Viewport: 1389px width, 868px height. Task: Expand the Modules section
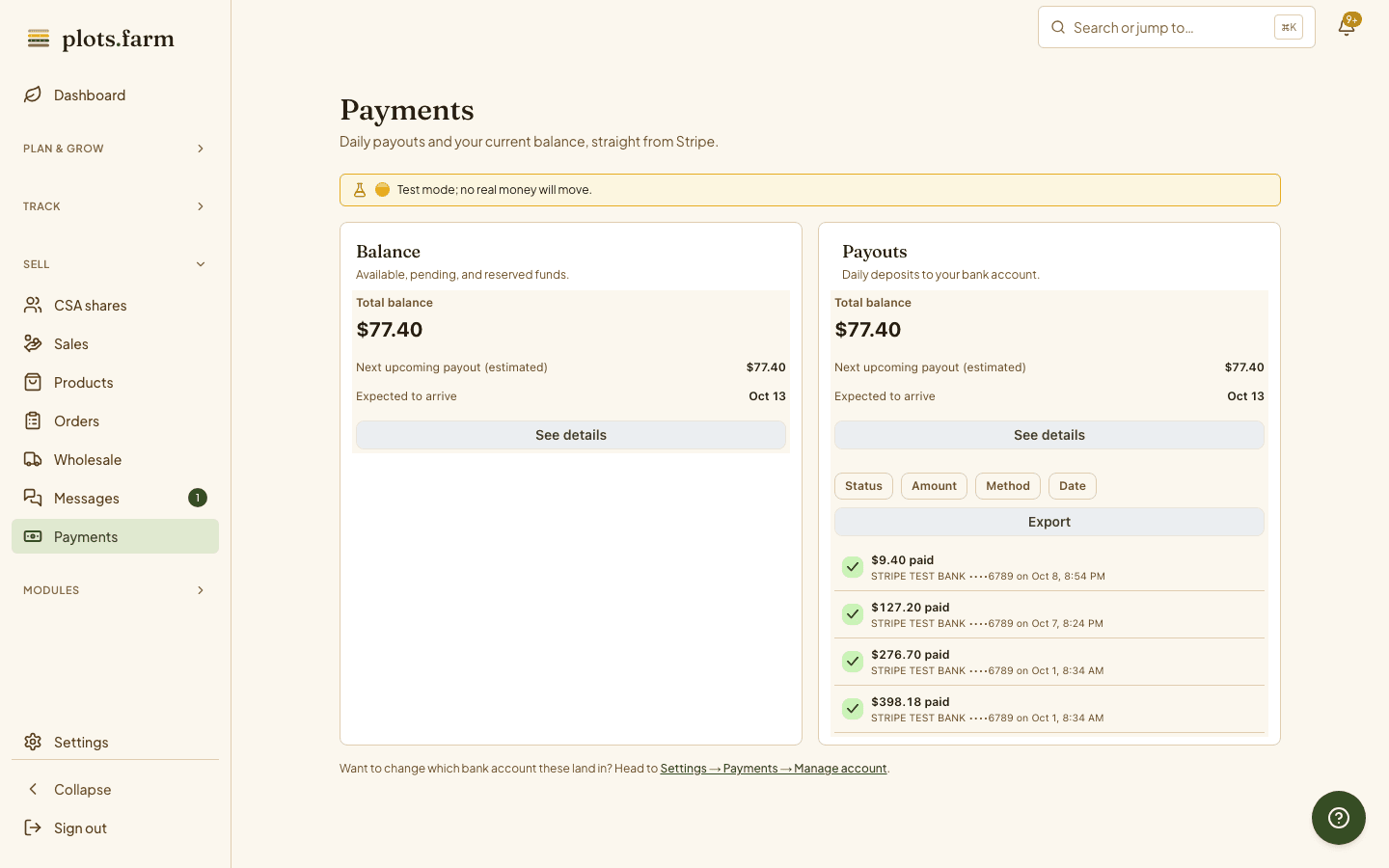[x=115, y=590]
